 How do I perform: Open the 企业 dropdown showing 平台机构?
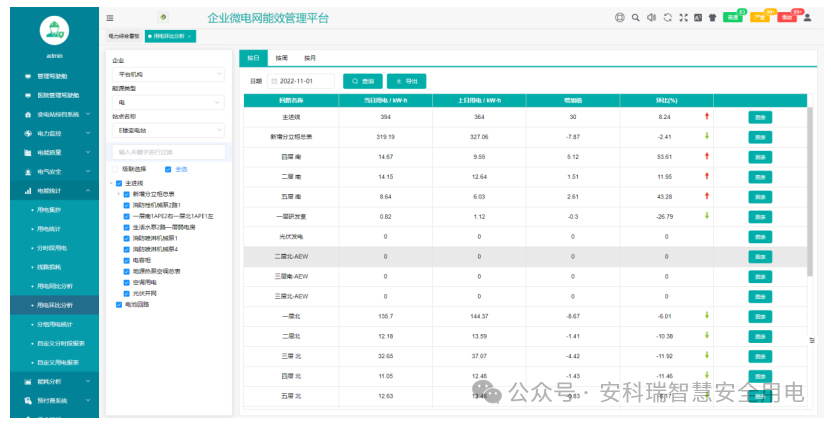click(x=168, y=75)
